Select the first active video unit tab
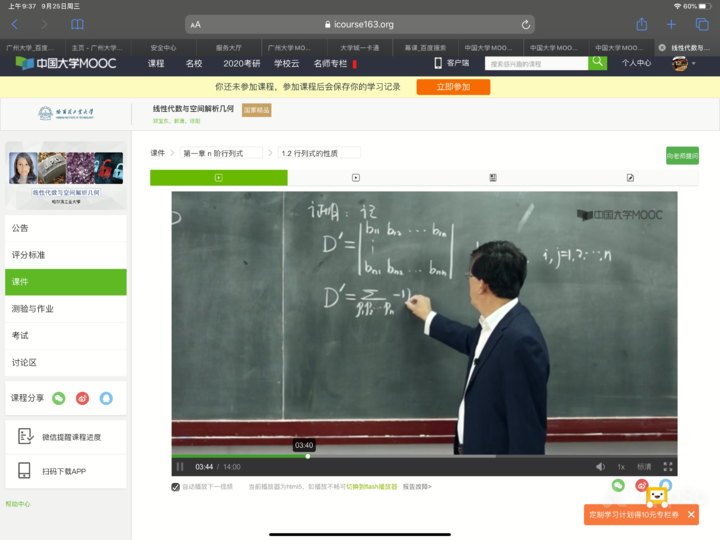This screenshot has width=720, height=540. pos(219,178)
